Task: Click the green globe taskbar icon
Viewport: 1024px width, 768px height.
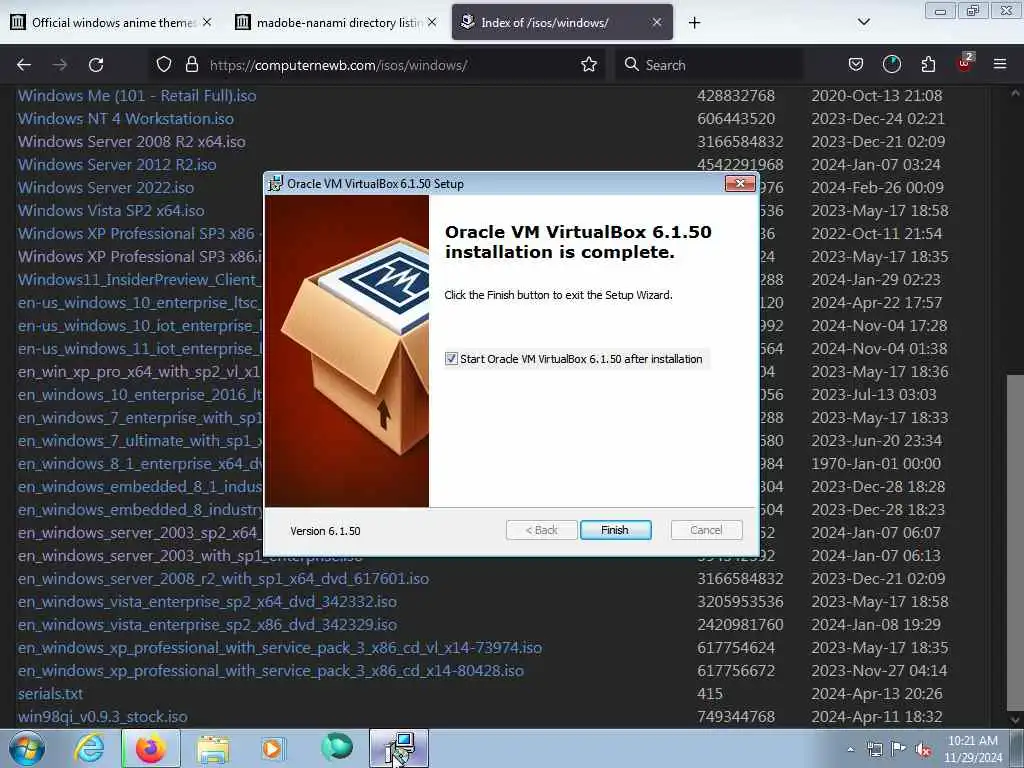Action: point(336,747)
